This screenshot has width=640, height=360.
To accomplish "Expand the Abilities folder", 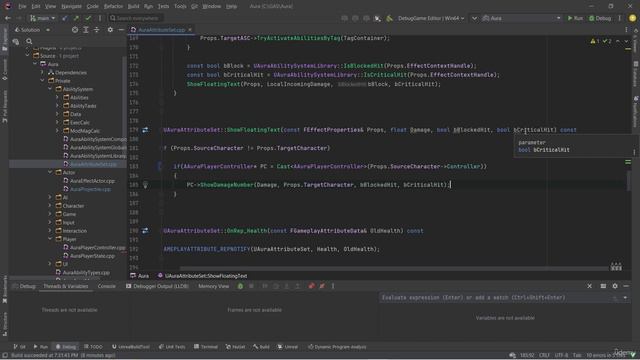I will [x=58, y=98].
